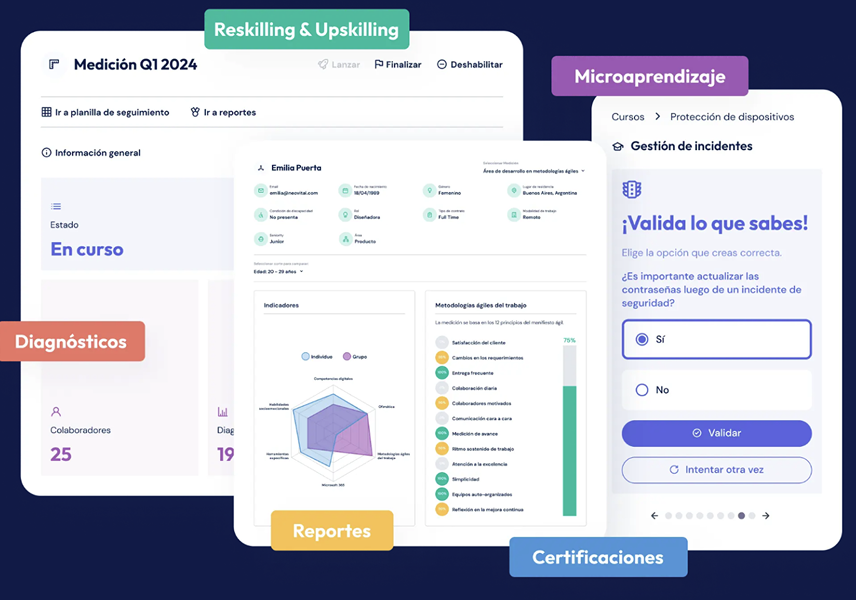This screenshot has height=600, width=856.
Task: Click the area icon beside Producto
Action: (x=345, y=239)
